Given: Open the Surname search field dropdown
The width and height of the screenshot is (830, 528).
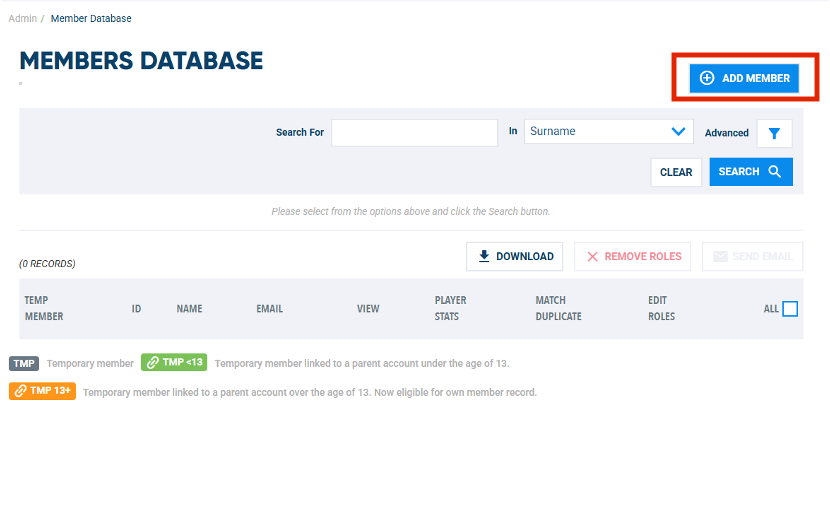Looking at the screenshot, I should pos(608,131).
